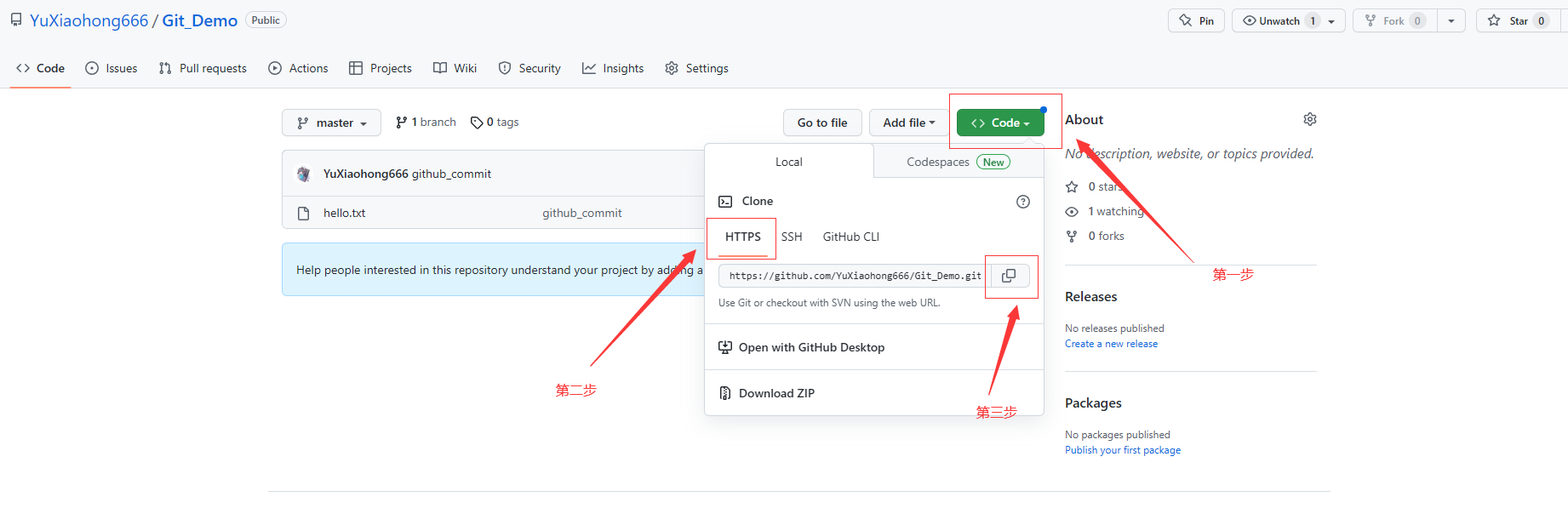Click the repository icon beside YuXiaohong666
Screen dimensions: 1568x508
16,20
